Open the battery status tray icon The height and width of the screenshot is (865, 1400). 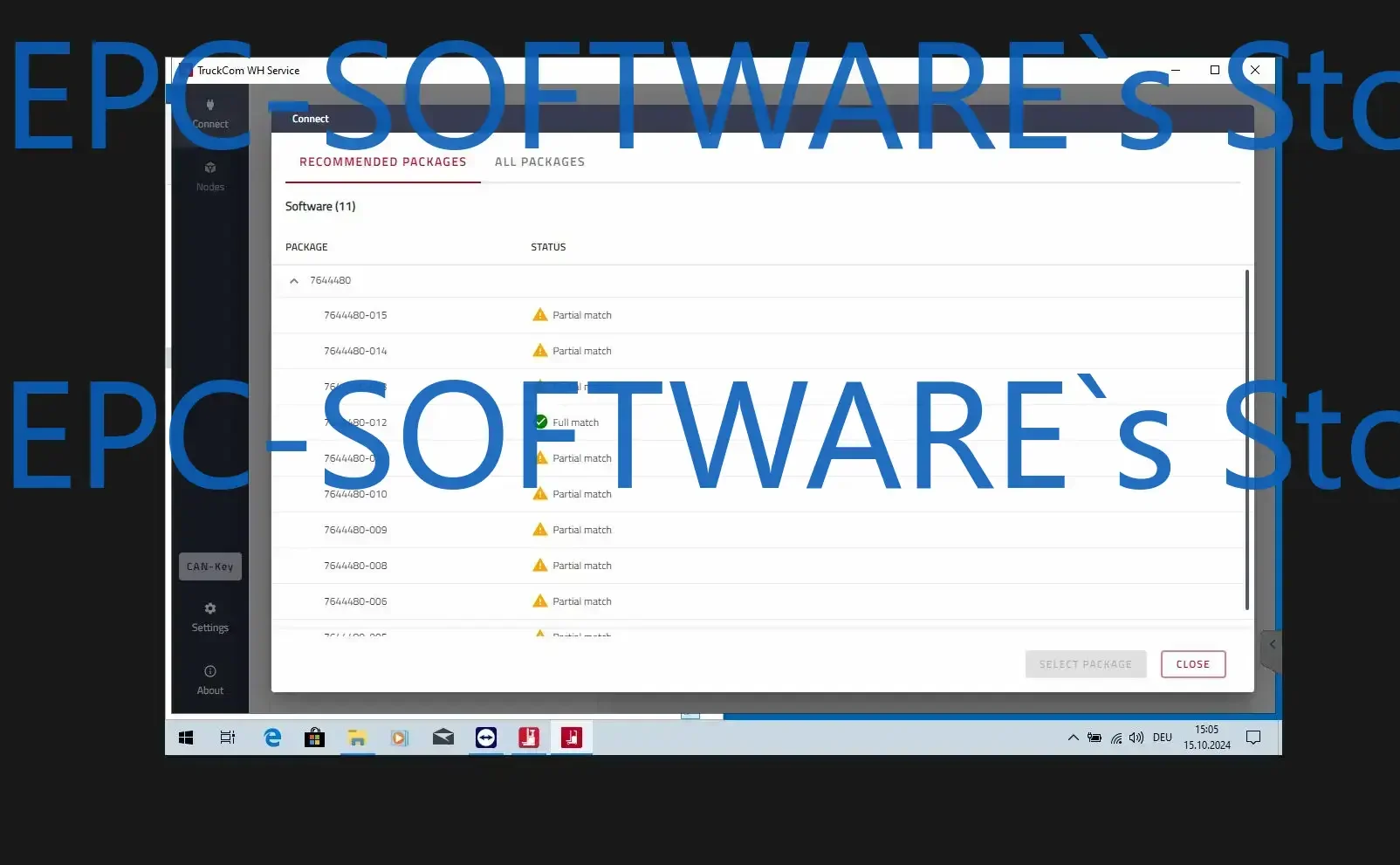click(x=1095, y=738)
